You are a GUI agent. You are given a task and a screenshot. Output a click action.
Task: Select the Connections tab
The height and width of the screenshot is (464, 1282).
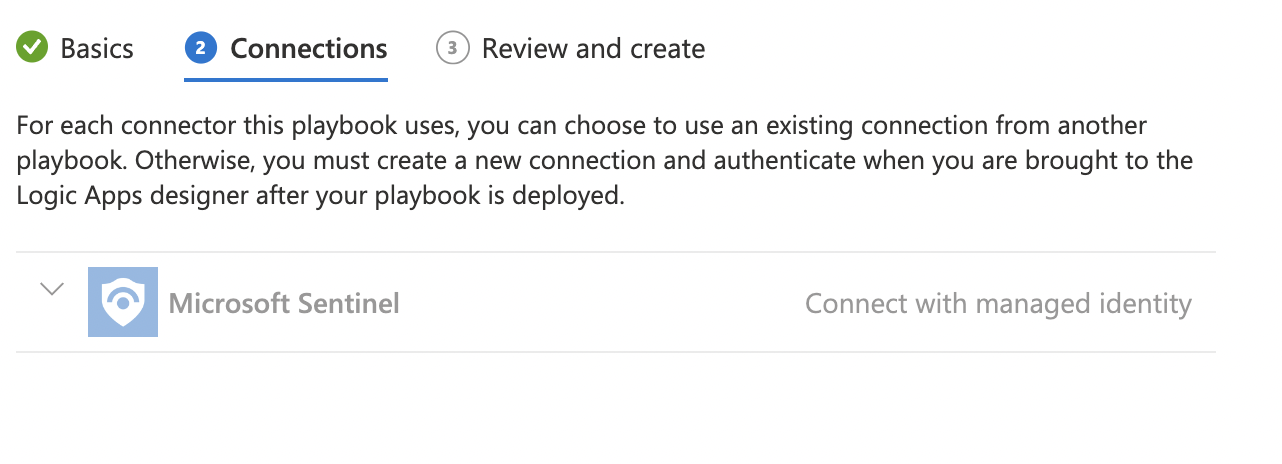click(286, 48)
